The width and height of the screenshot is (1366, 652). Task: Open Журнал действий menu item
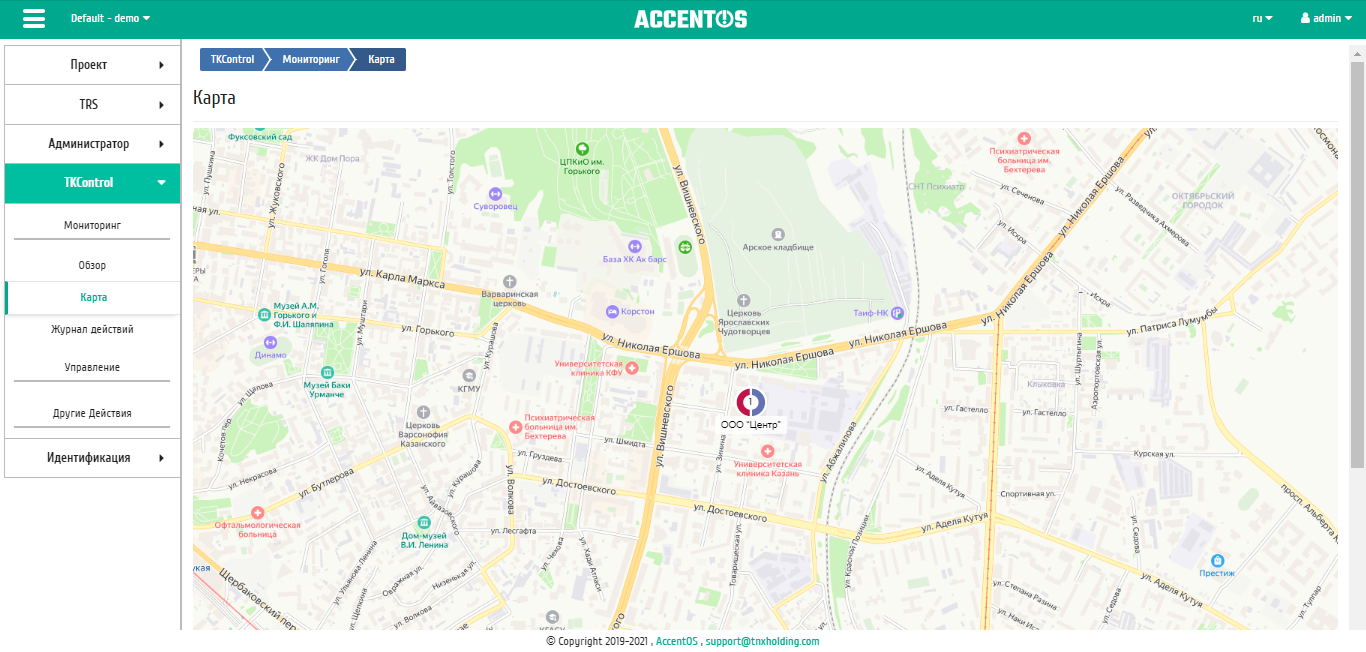point(92,329)
